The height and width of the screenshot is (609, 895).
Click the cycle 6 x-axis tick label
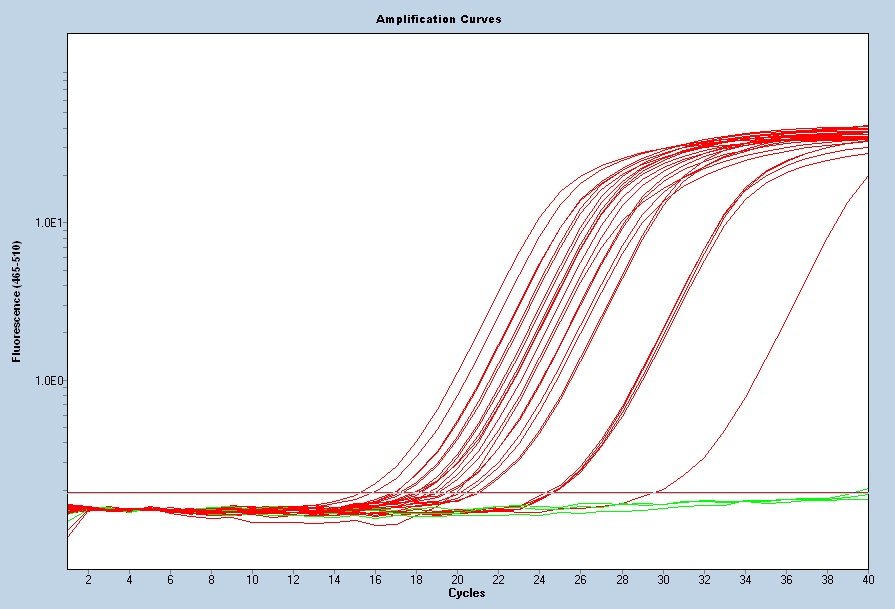click(x=170, y=579)
